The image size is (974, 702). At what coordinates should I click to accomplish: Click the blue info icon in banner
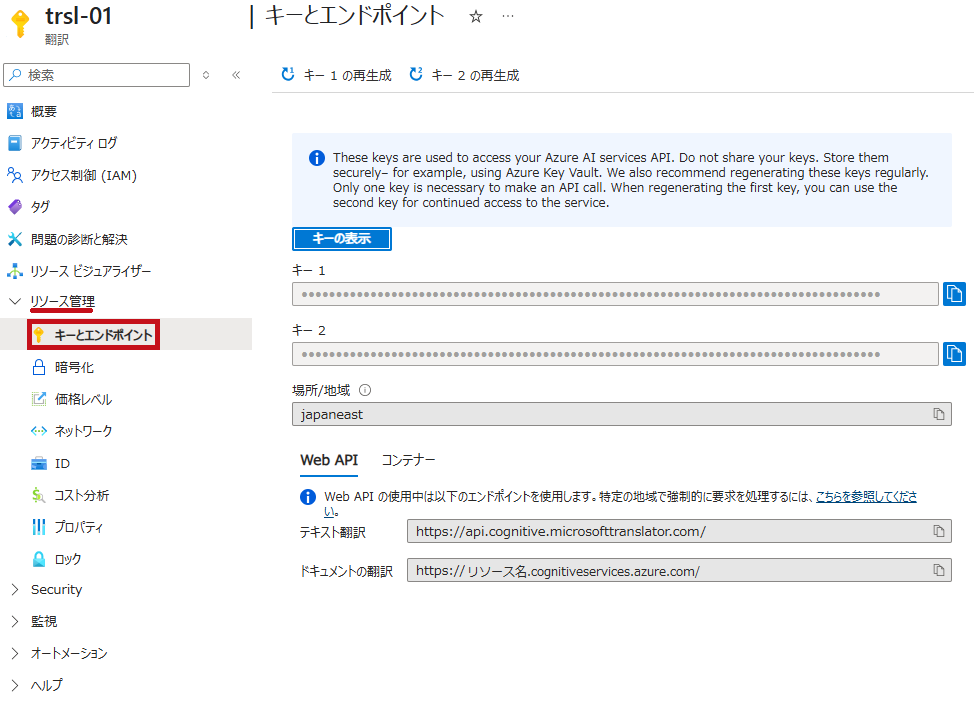click(317, 158)
